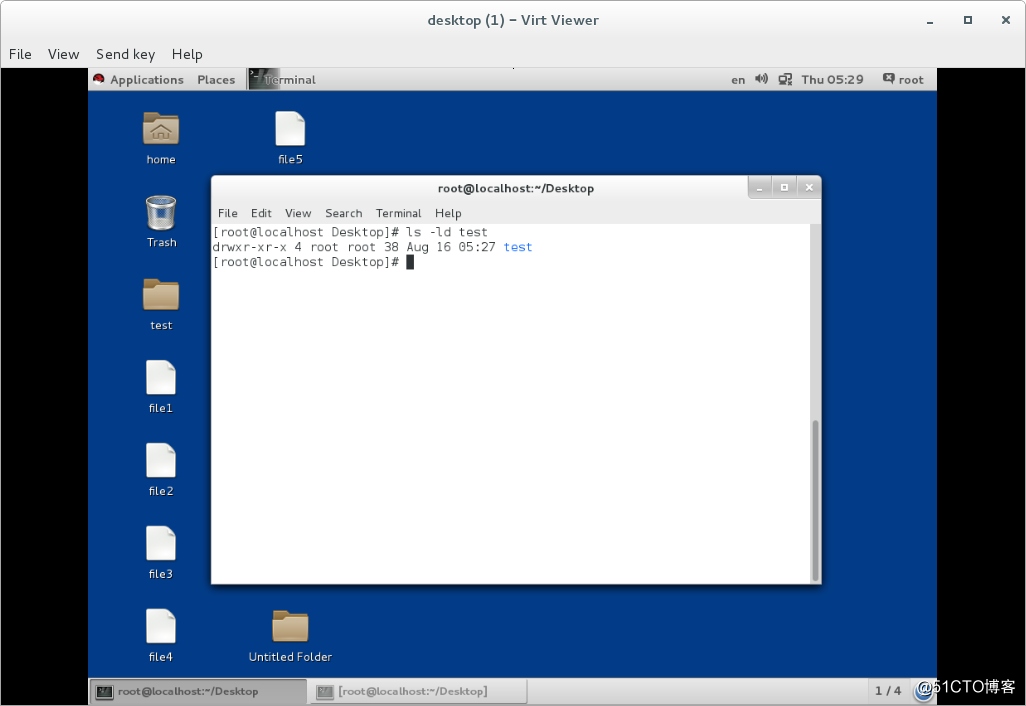Minimize the terminal window

click(x=760, y=188)
